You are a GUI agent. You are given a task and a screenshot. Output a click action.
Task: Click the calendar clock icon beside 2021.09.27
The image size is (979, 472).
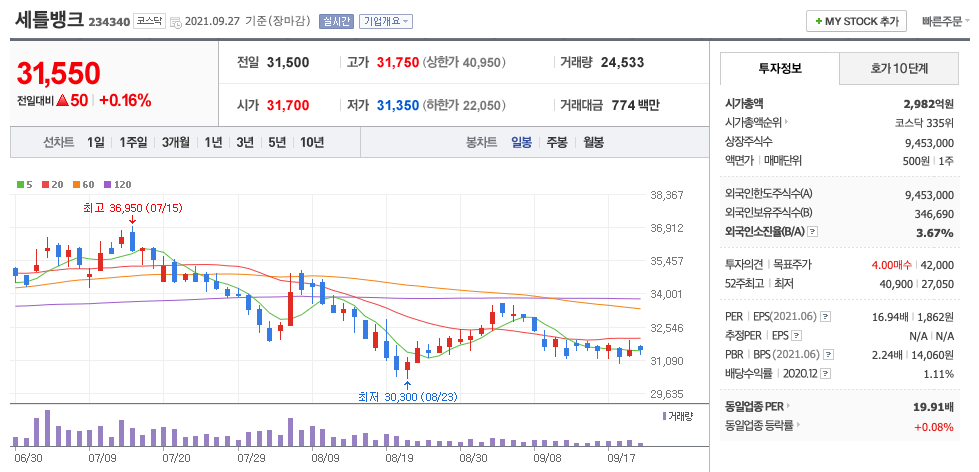pos(175,22)
